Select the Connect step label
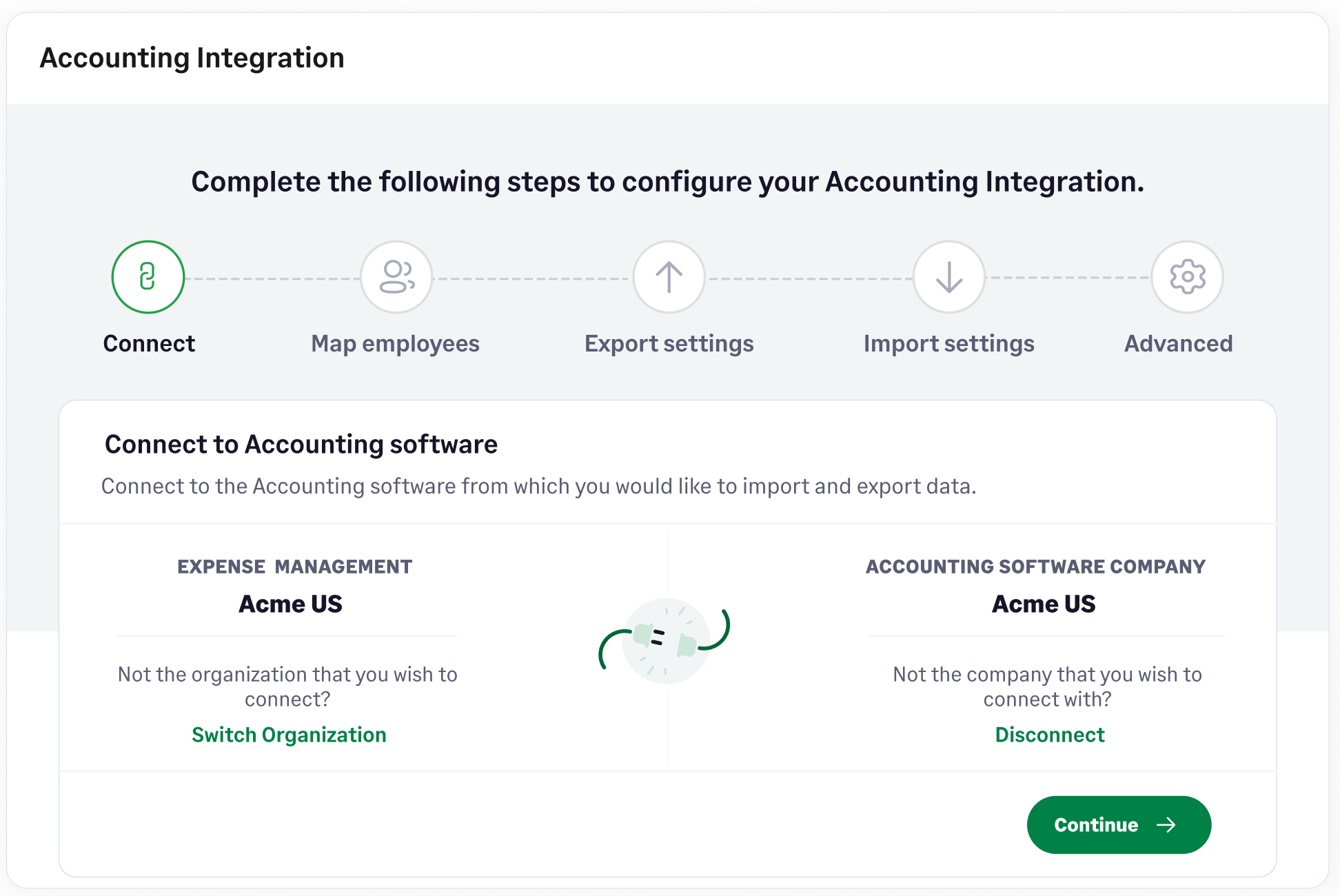Image resolution: width=1340 pixels, height=896 pixels. pos(148,343)
